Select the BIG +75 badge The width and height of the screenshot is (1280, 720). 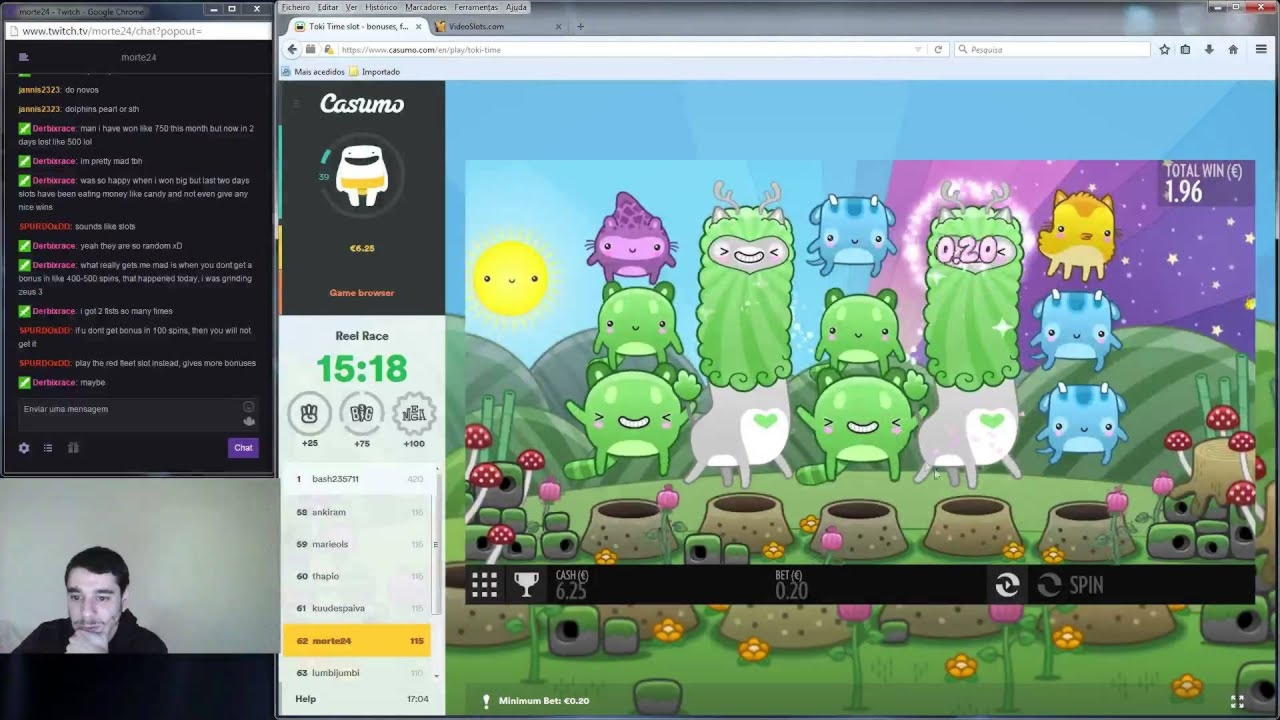[362, 413]
